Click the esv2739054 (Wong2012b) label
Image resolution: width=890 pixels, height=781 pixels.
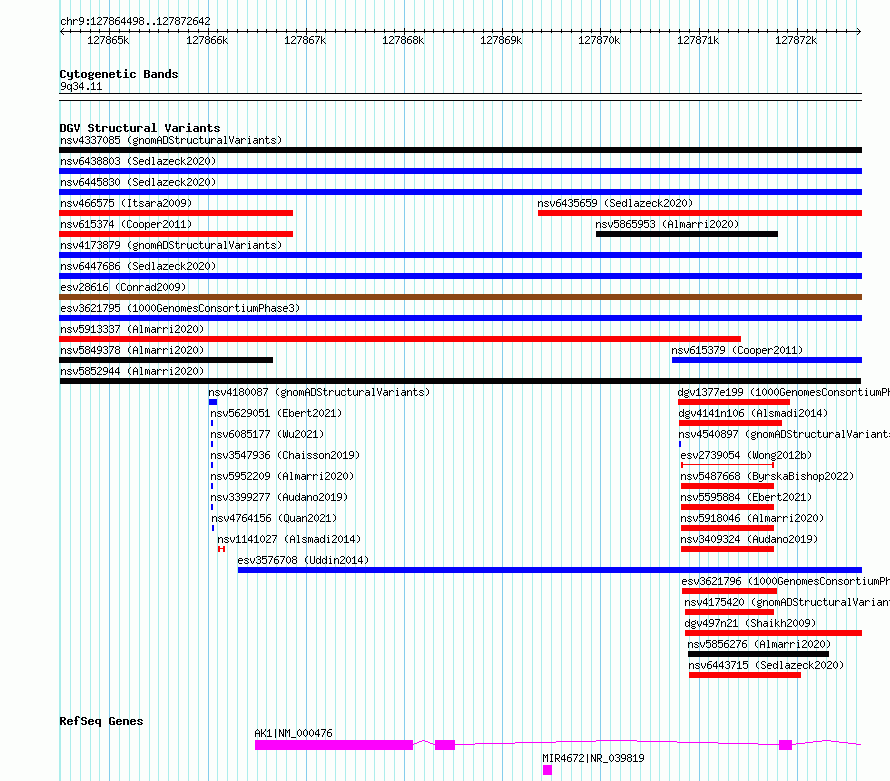tap(746, 455)
